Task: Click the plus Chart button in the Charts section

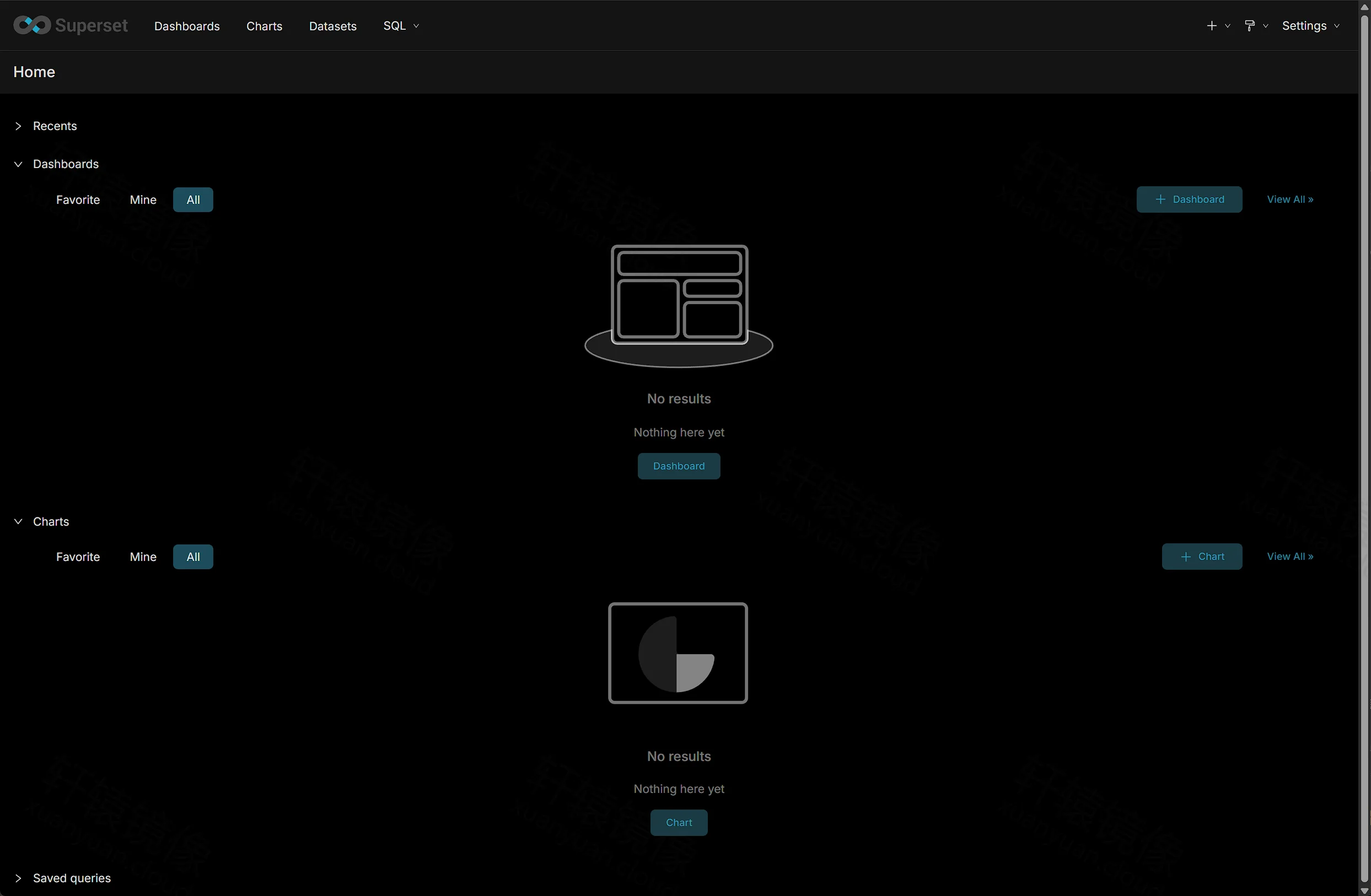Action: [x=1202, y=556]
